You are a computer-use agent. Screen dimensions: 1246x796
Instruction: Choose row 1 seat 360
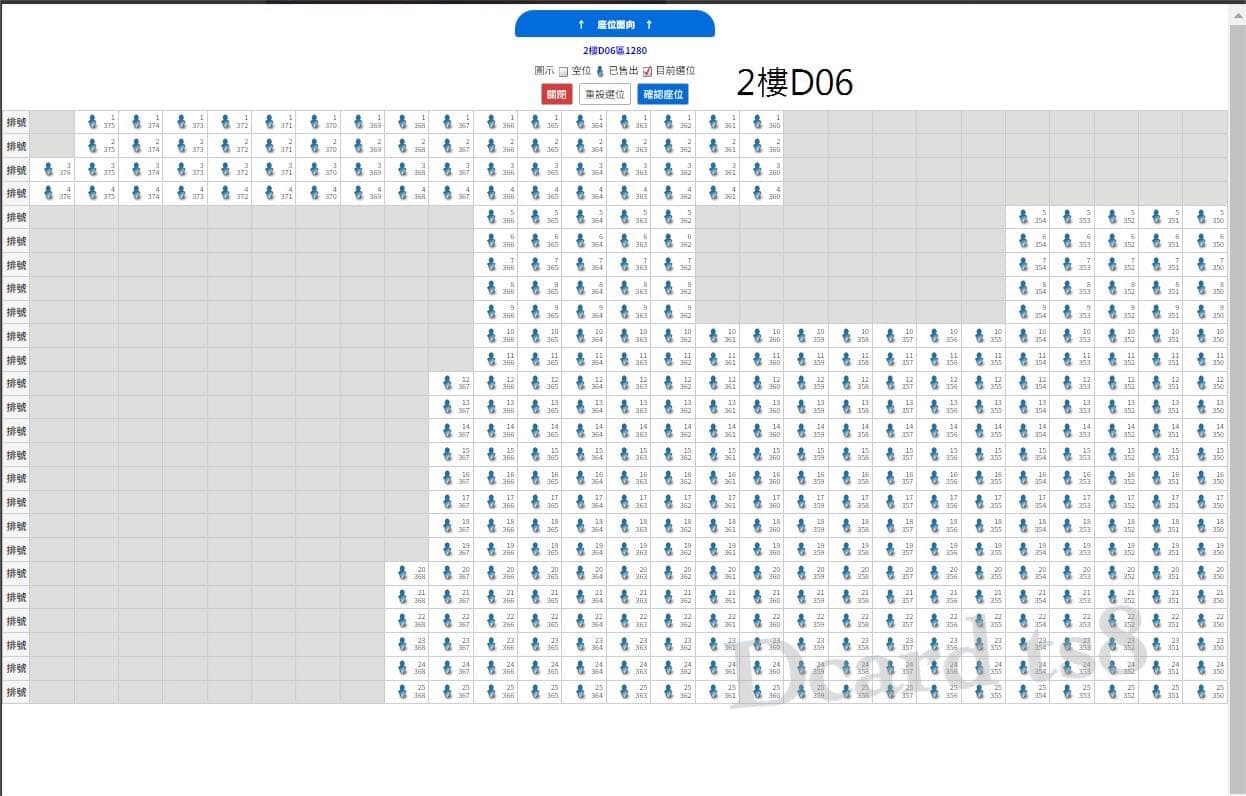[761, 122]
